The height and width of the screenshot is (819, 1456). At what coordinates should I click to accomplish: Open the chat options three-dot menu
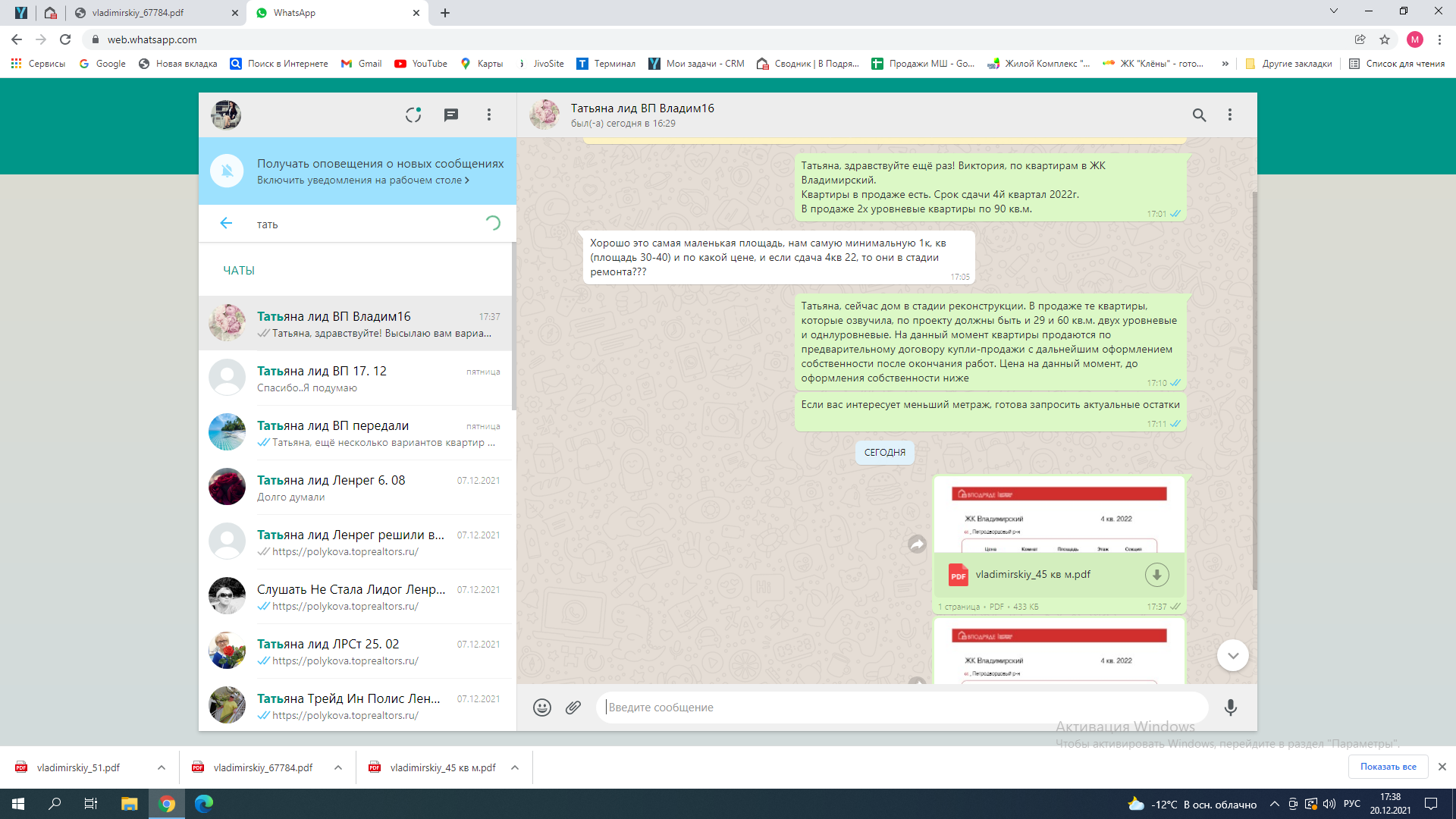click(x=1230, y=115)
